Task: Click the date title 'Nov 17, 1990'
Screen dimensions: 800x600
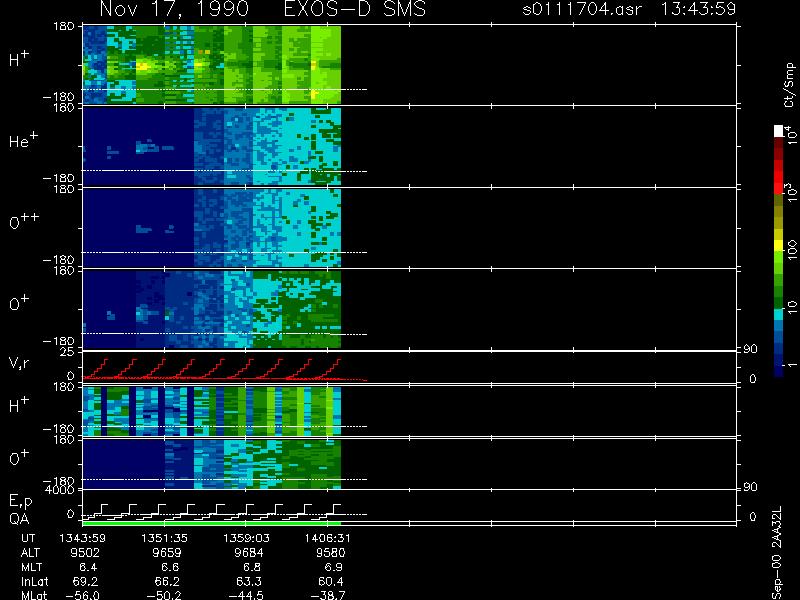Action: [174, 9]
